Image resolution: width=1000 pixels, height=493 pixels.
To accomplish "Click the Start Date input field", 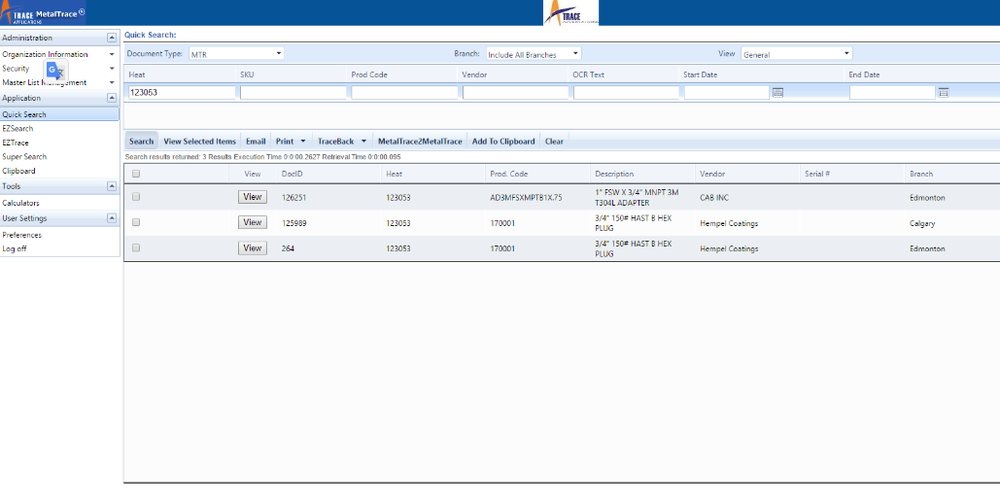I will 726,92.
